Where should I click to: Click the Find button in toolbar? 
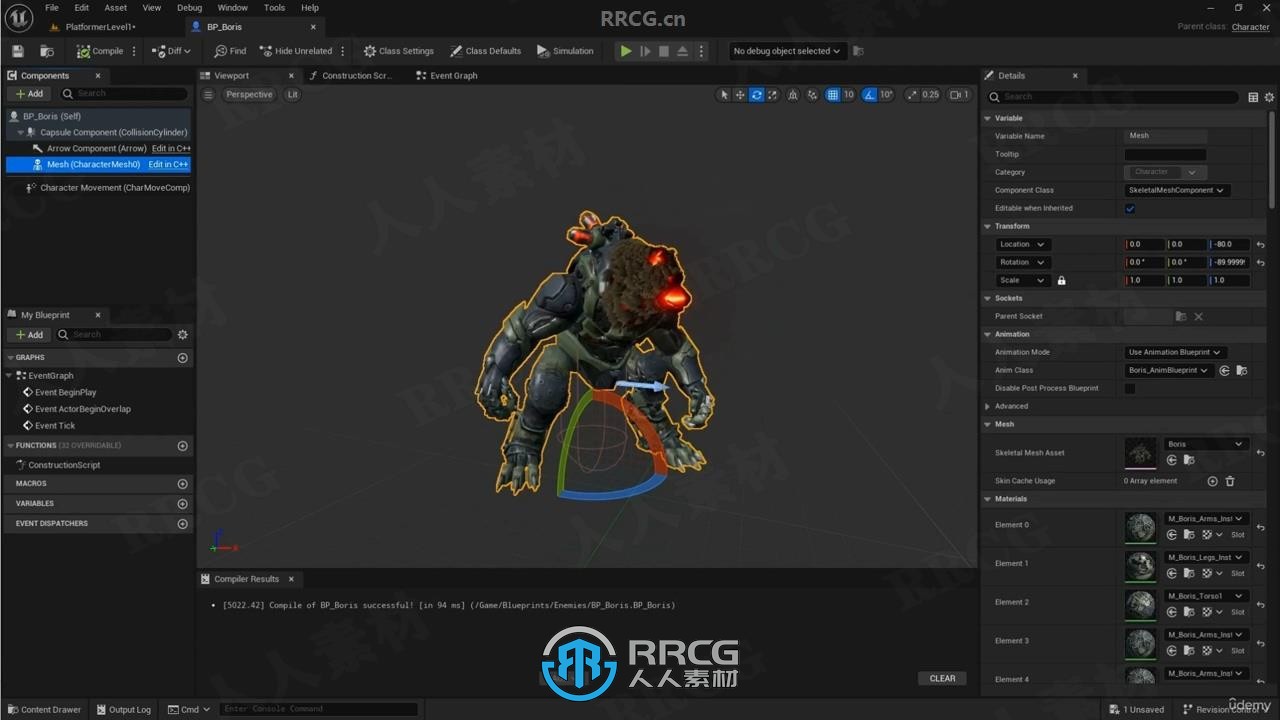coord(230,51)
